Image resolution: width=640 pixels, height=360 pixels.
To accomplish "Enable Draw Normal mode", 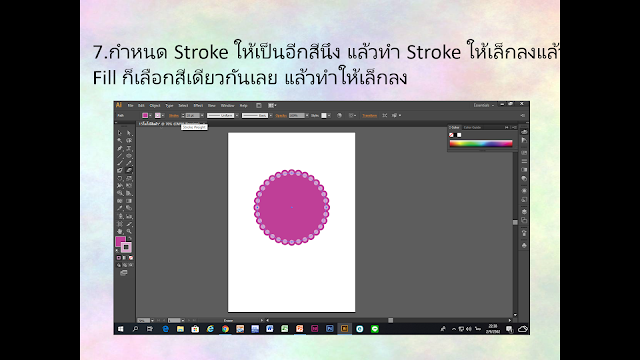I will tap(118, 264).
